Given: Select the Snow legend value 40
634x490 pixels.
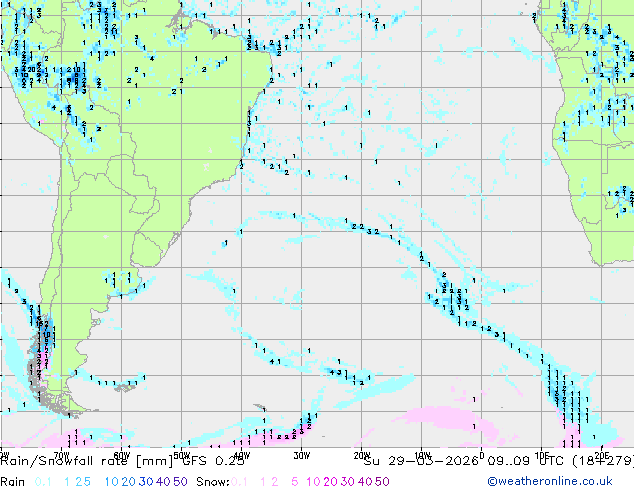Looking at the screenshot, I should click(365, 482).
